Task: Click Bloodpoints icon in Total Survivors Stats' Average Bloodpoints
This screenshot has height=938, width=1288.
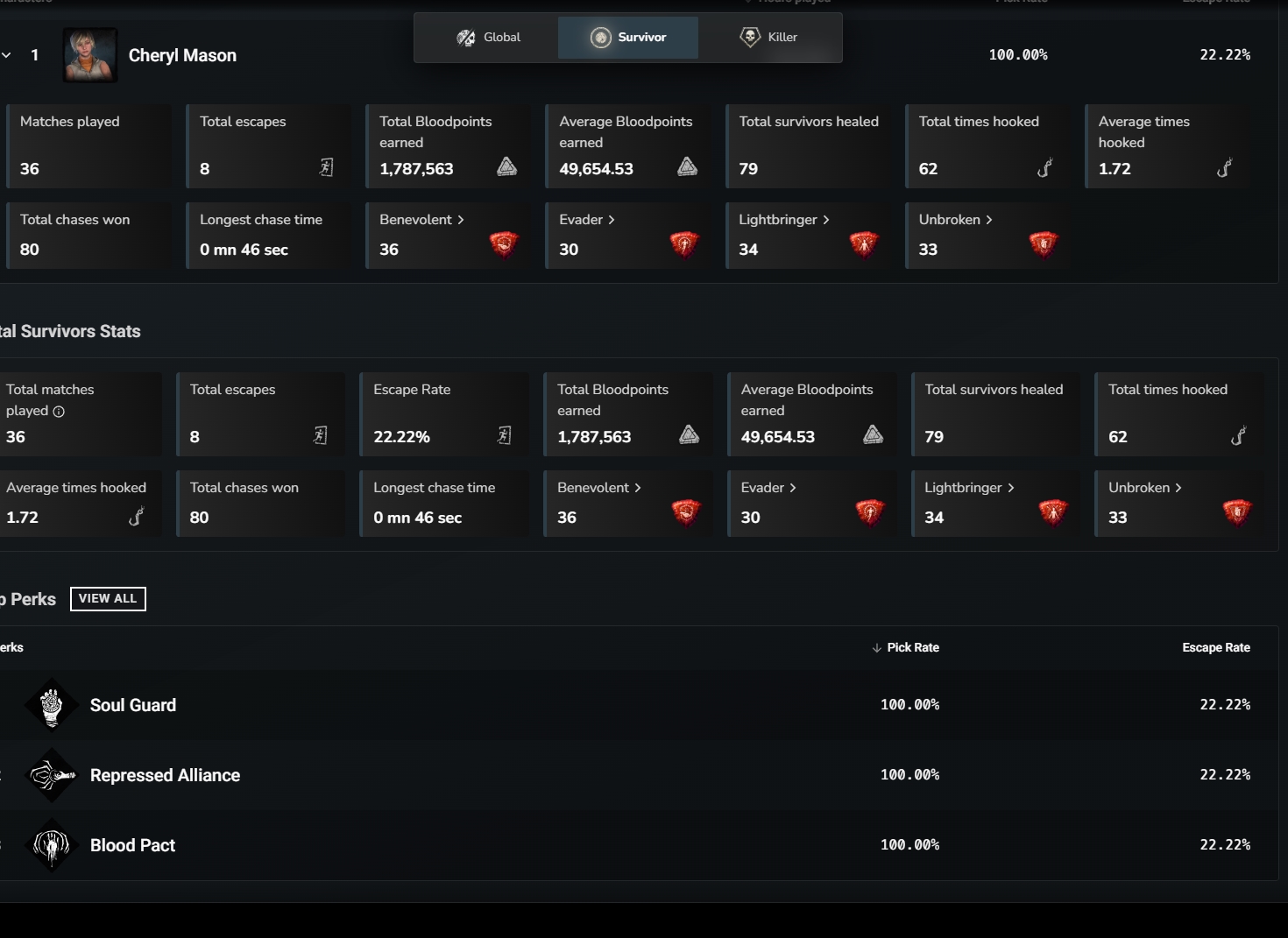Action: click(x=874, y=434)
